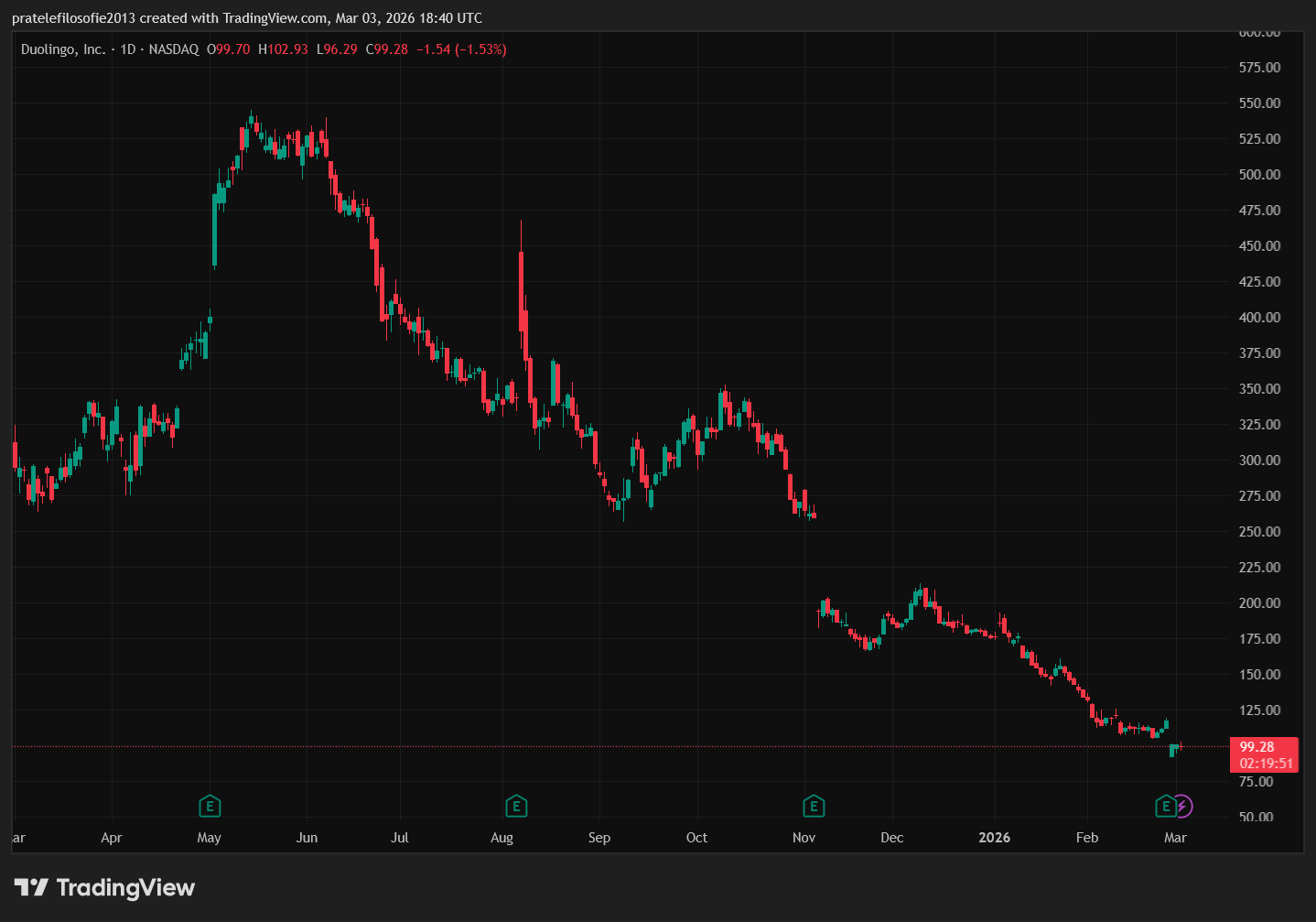1316x922 pixels.
Task: Open the earnings marker icon near Aug
Action: click(516, 807)
